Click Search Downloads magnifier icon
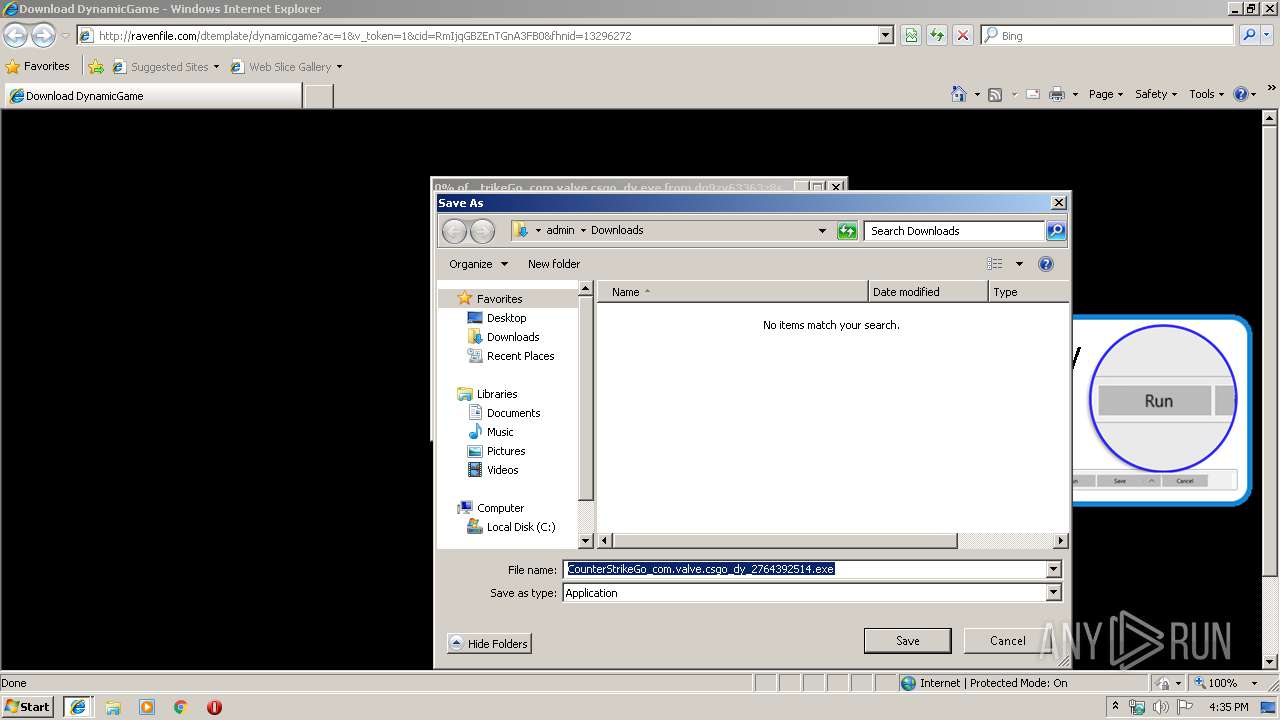The width and height of the screenshot is (1280, 720). (x=1056, y=231)
